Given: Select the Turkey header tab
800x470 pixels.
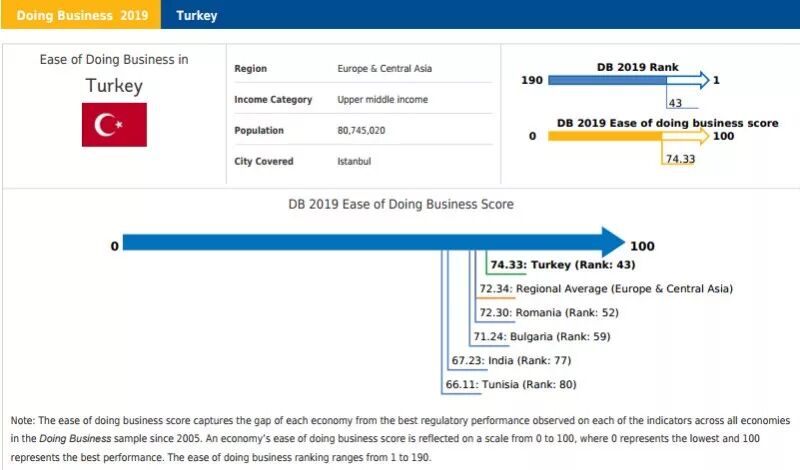Looking at the screenshot, I should [197, 15].
